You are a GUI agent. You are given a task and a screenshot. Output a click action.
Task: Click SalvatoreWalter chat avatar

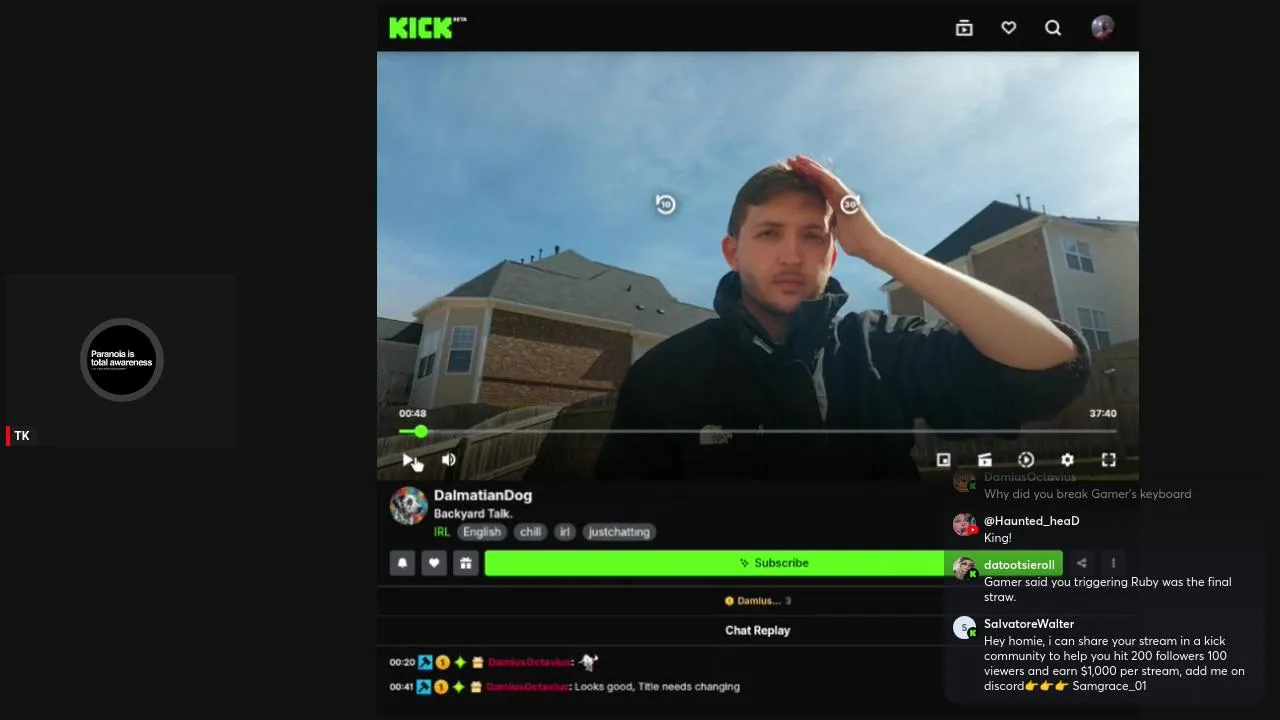(964, 627)
